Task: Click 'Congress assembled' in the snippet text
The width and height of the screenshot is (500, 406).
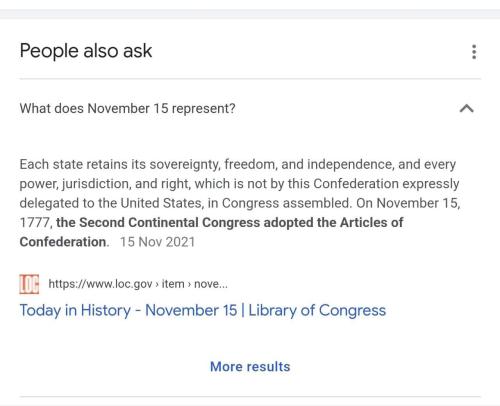Action: click(x=286, y=203)
